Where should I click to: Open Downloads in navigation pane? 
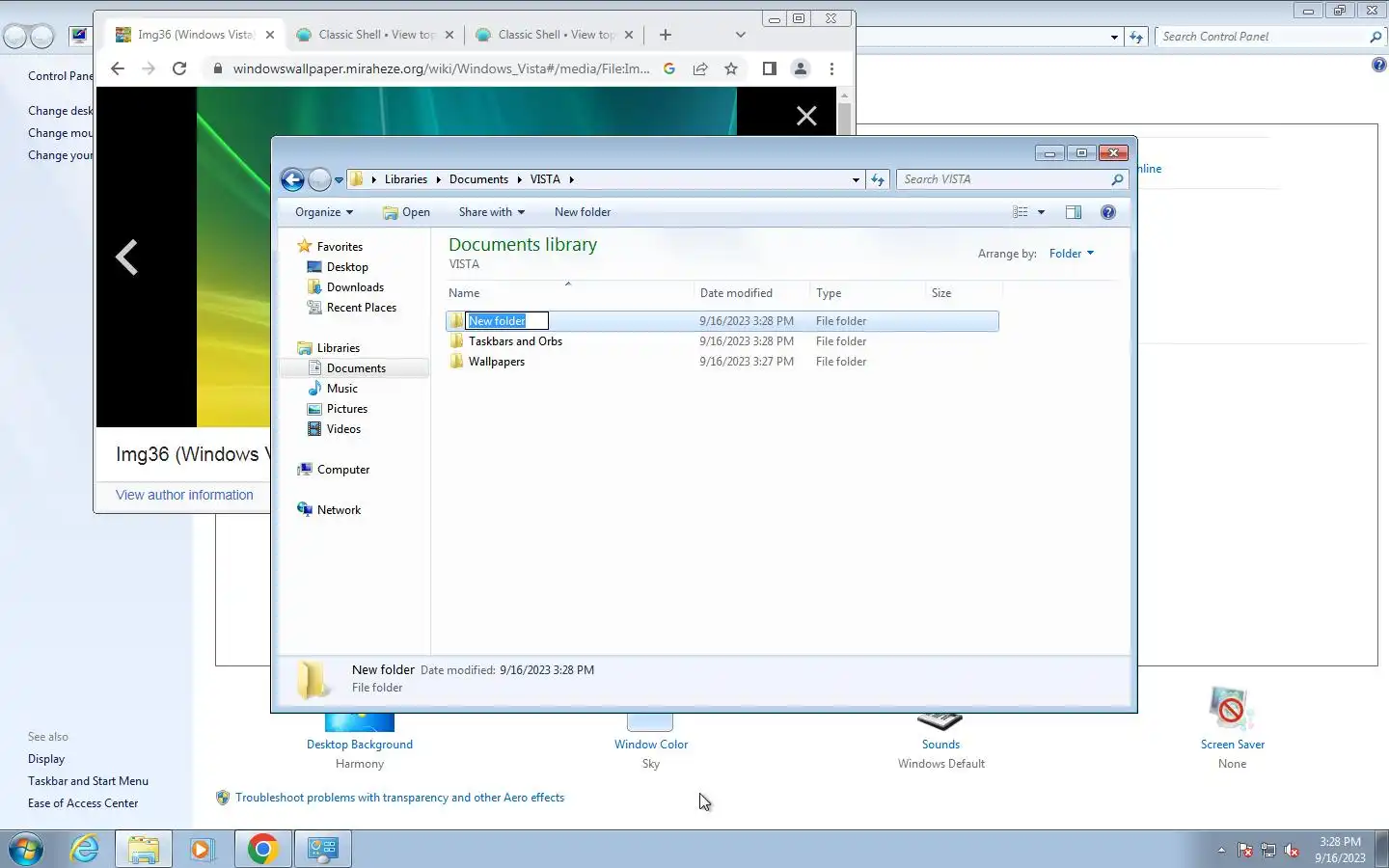[355, 287]
